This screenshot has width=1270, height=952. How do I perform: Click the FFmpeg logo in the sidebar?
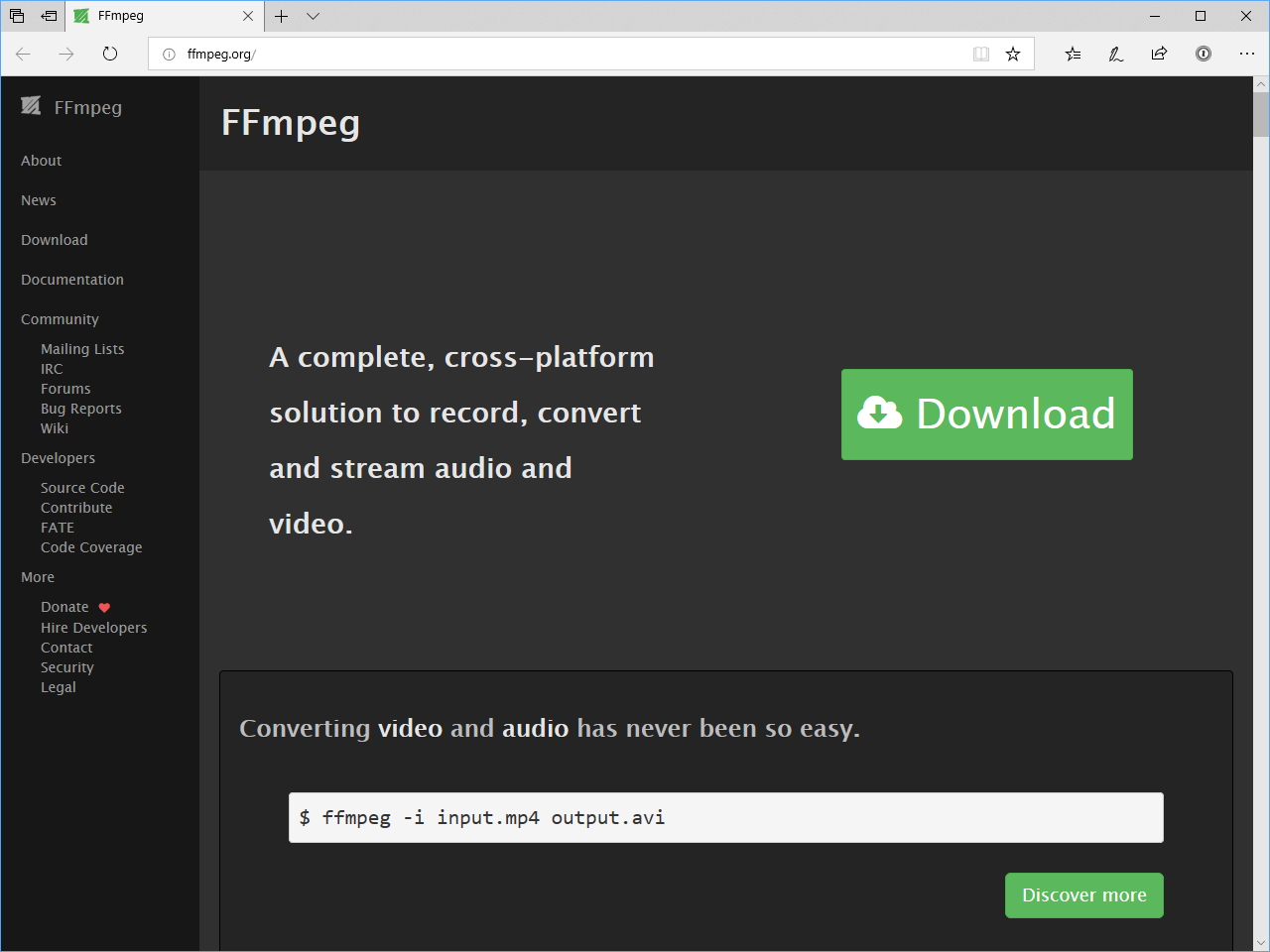click(33, 106)
